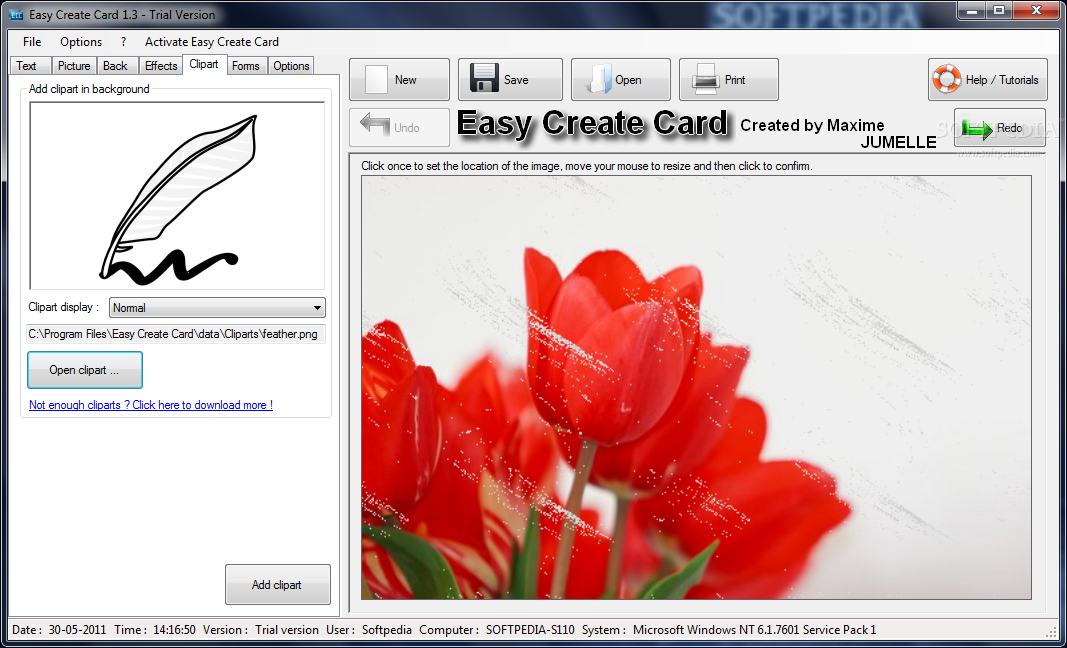Switch to the Options tab
The image size is (1067, 648).
click(291, 66)
